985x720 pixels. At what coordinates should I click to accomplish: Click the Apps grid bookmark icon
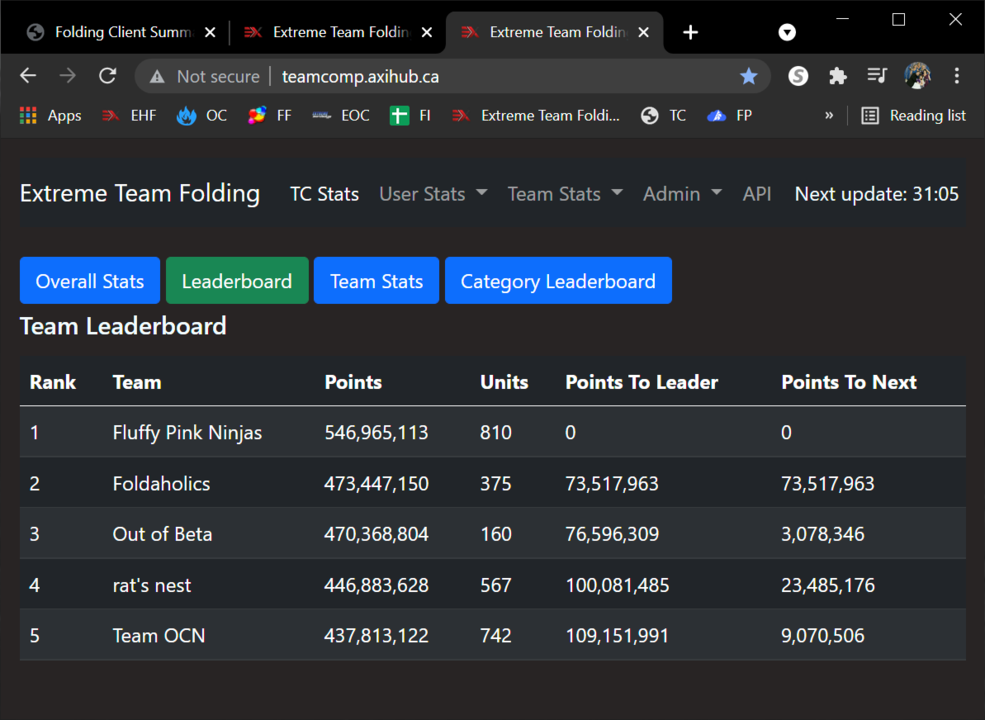tap(28, 116)
